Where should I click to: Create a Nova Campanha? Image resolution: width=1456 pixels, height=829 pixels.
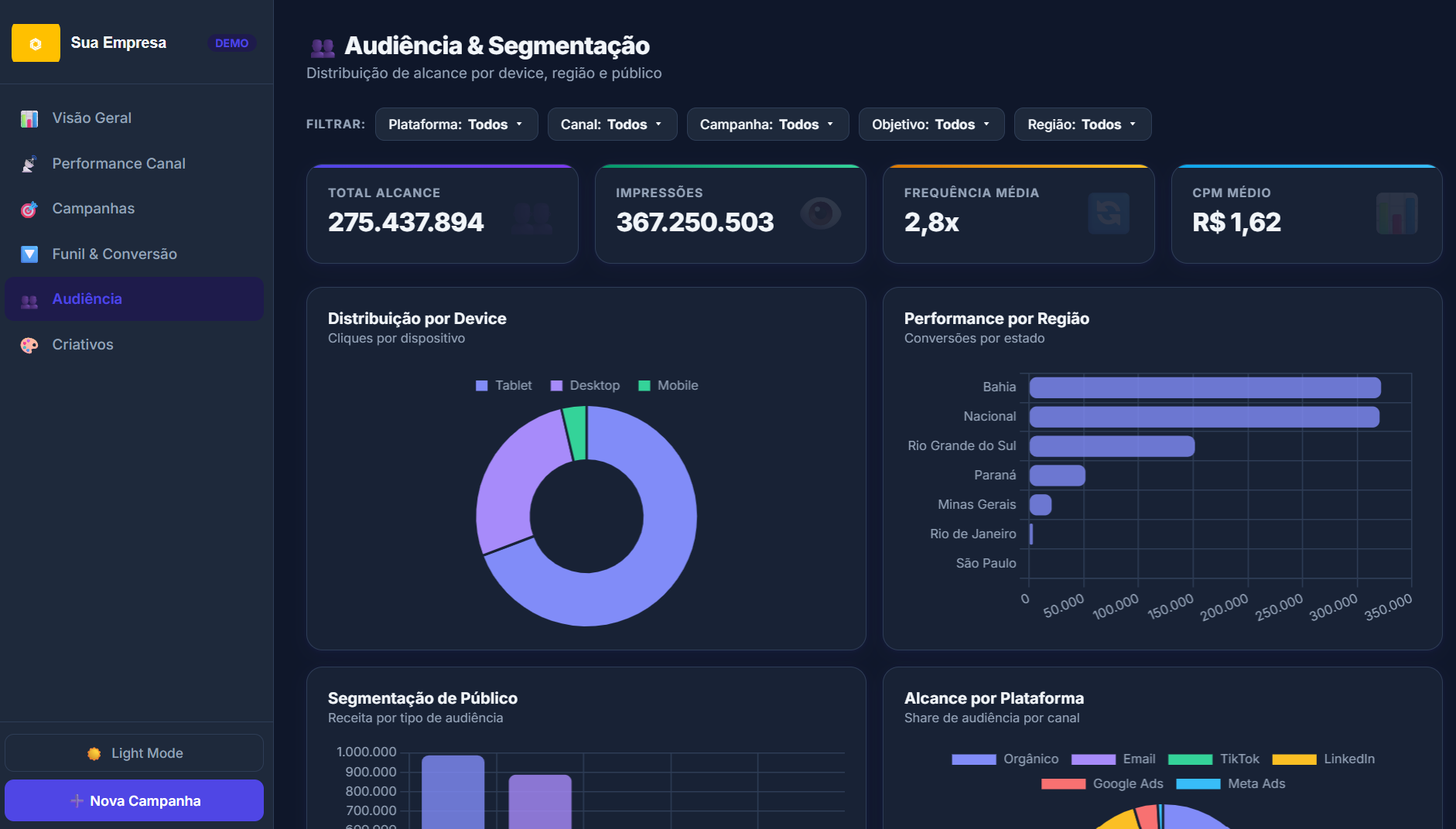point(134,800)
